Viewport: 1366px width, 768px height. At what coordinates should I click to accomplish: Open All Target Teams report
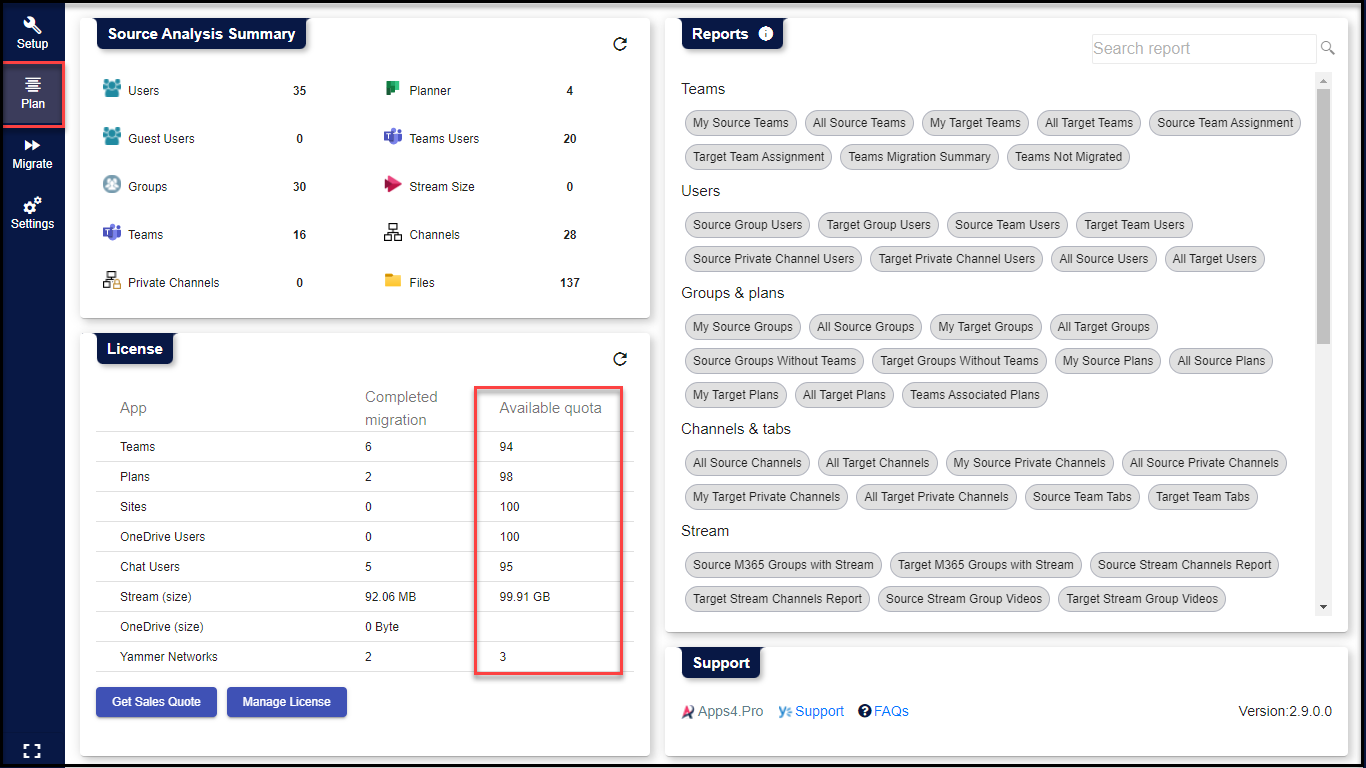(1089, 123)
